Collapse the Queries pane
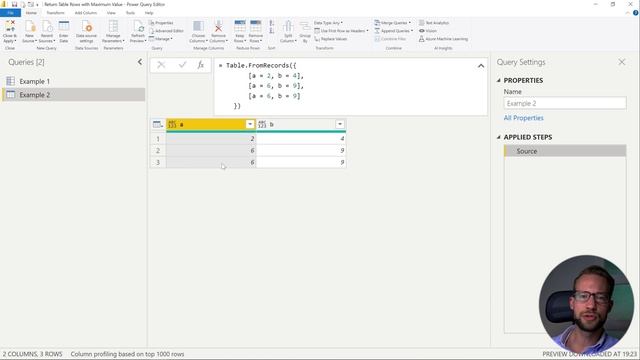The image size is (640, 360). coord(140,62)
